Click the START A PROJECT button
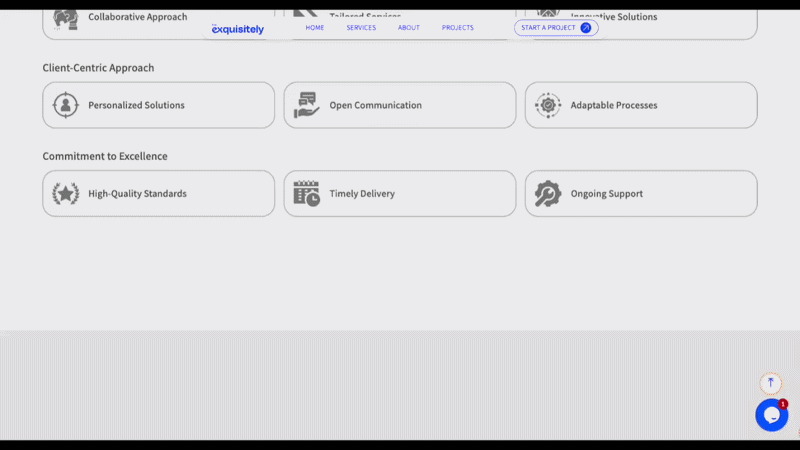 point(556,28)
